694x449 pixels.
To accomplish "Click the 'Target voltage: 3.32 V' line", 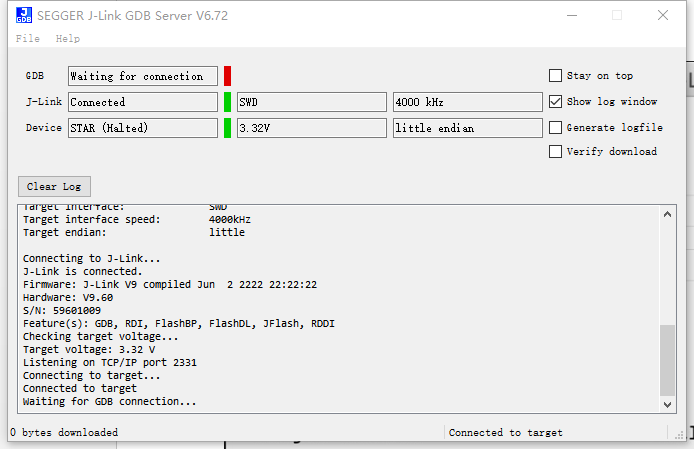I will (89, 350).
